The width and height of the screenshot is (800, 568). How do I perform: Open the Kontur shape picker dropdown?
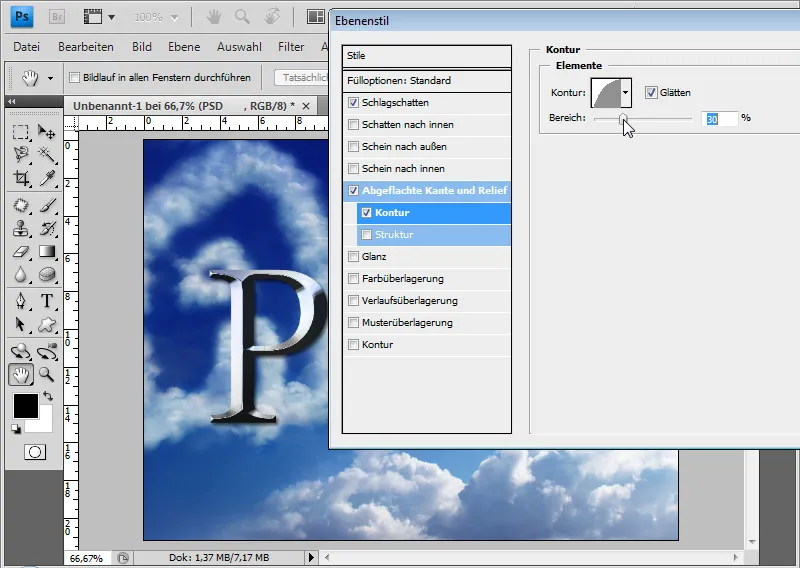[x=626, y=93]
